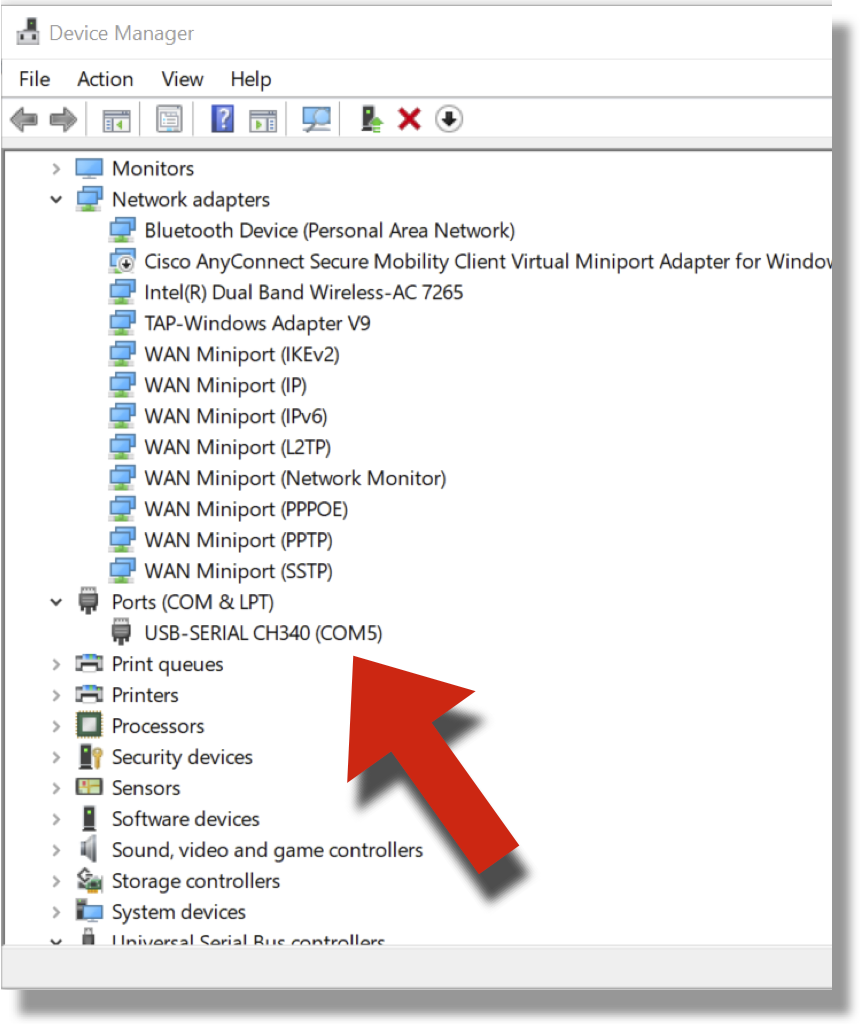The width and height of the screenshot is (860, 1024).
Task: Expand the Monitors category
Action: click(56, 169)
